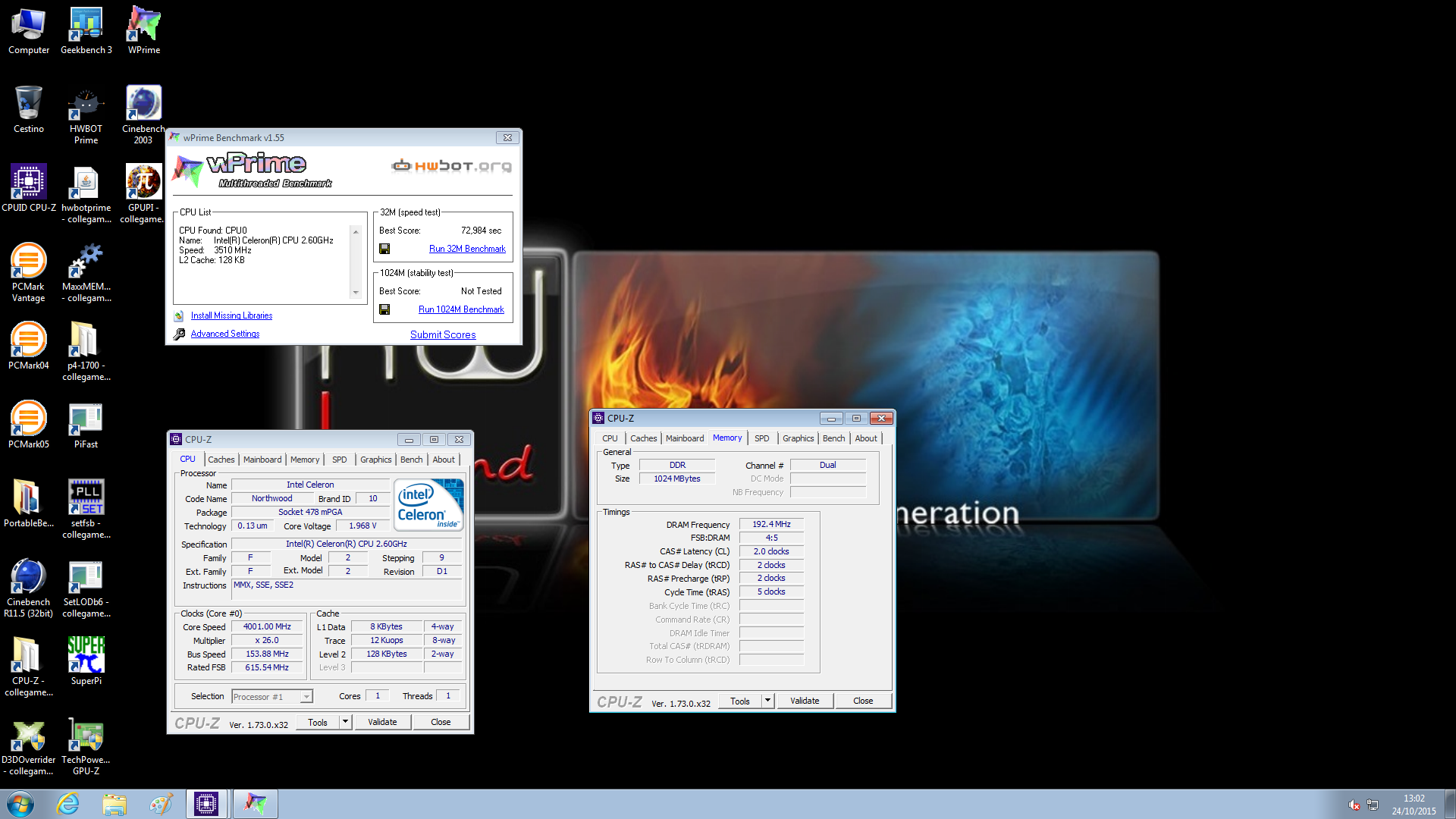Select PCMark04 desktop icon

(29, 347)
